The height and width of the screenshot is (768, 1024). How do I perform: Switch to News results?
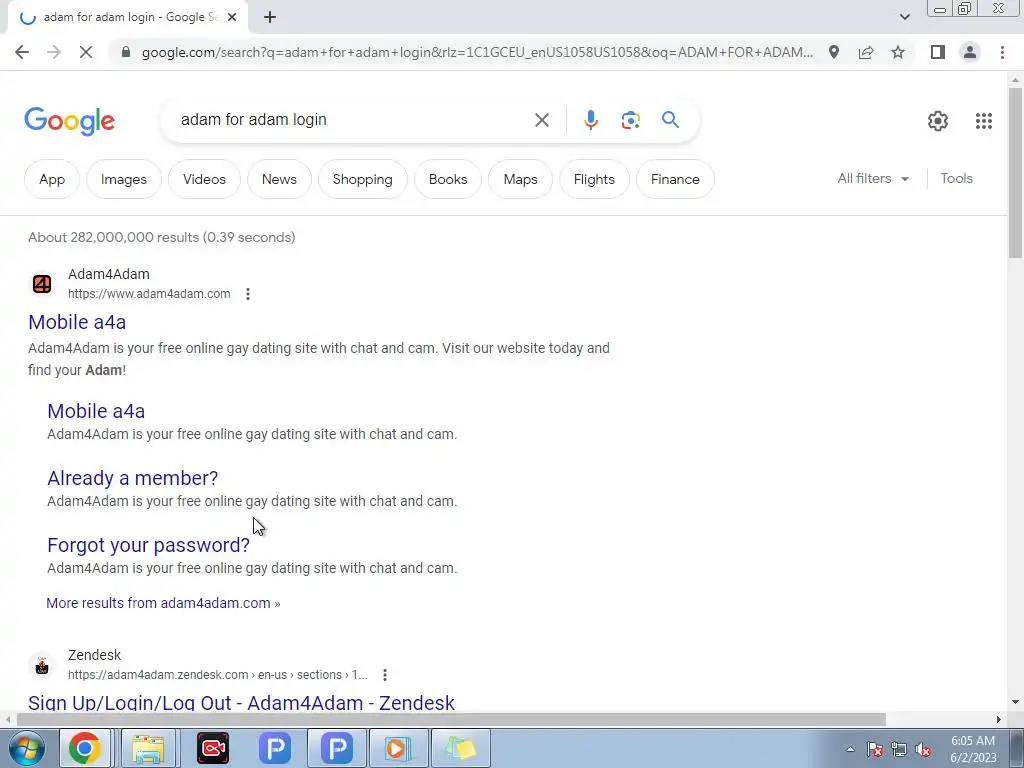pyautogui.click(x=279, y=179)
